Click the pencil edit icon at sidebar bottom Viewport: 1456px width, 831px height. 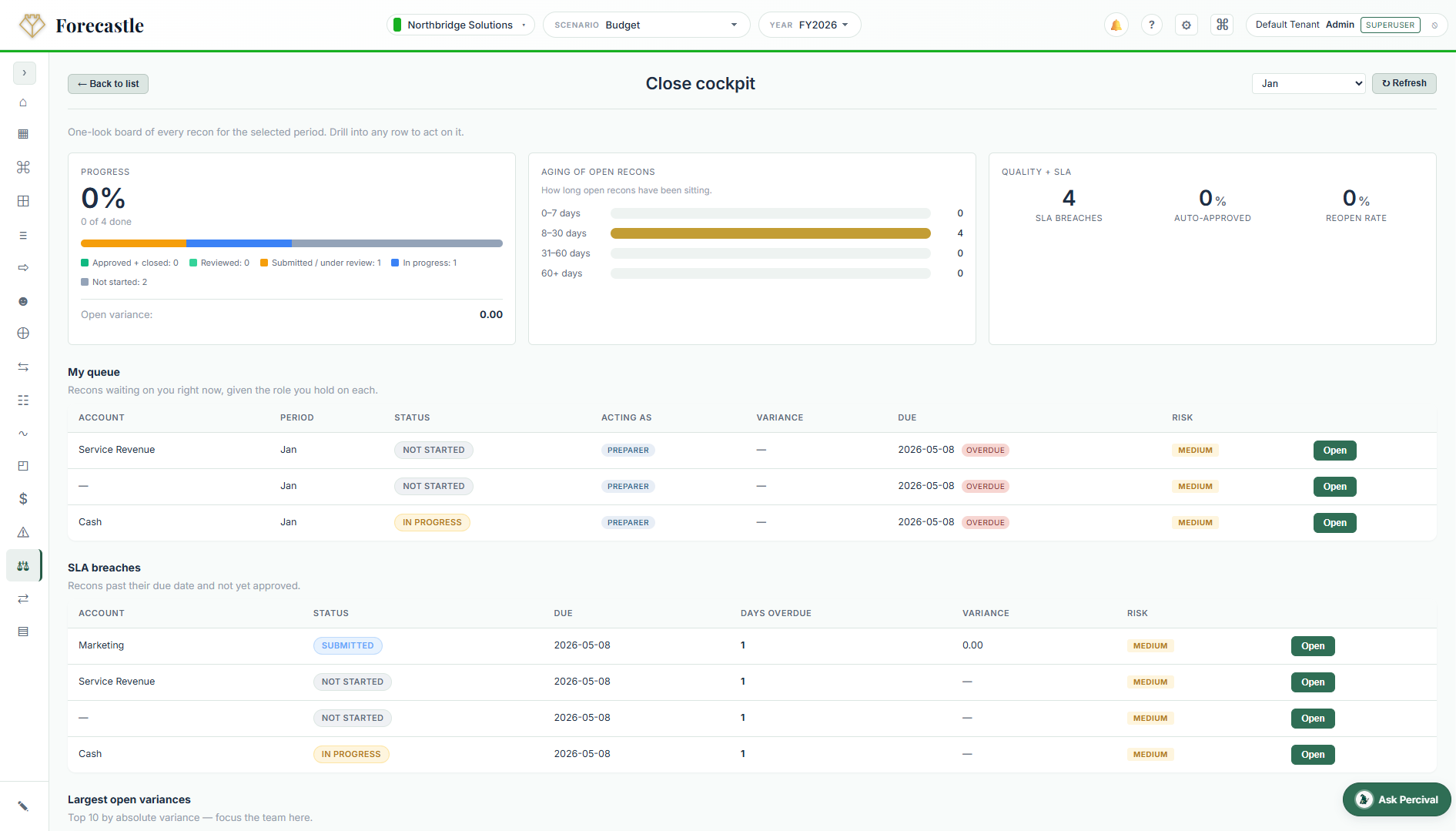[x=23, y=806]
